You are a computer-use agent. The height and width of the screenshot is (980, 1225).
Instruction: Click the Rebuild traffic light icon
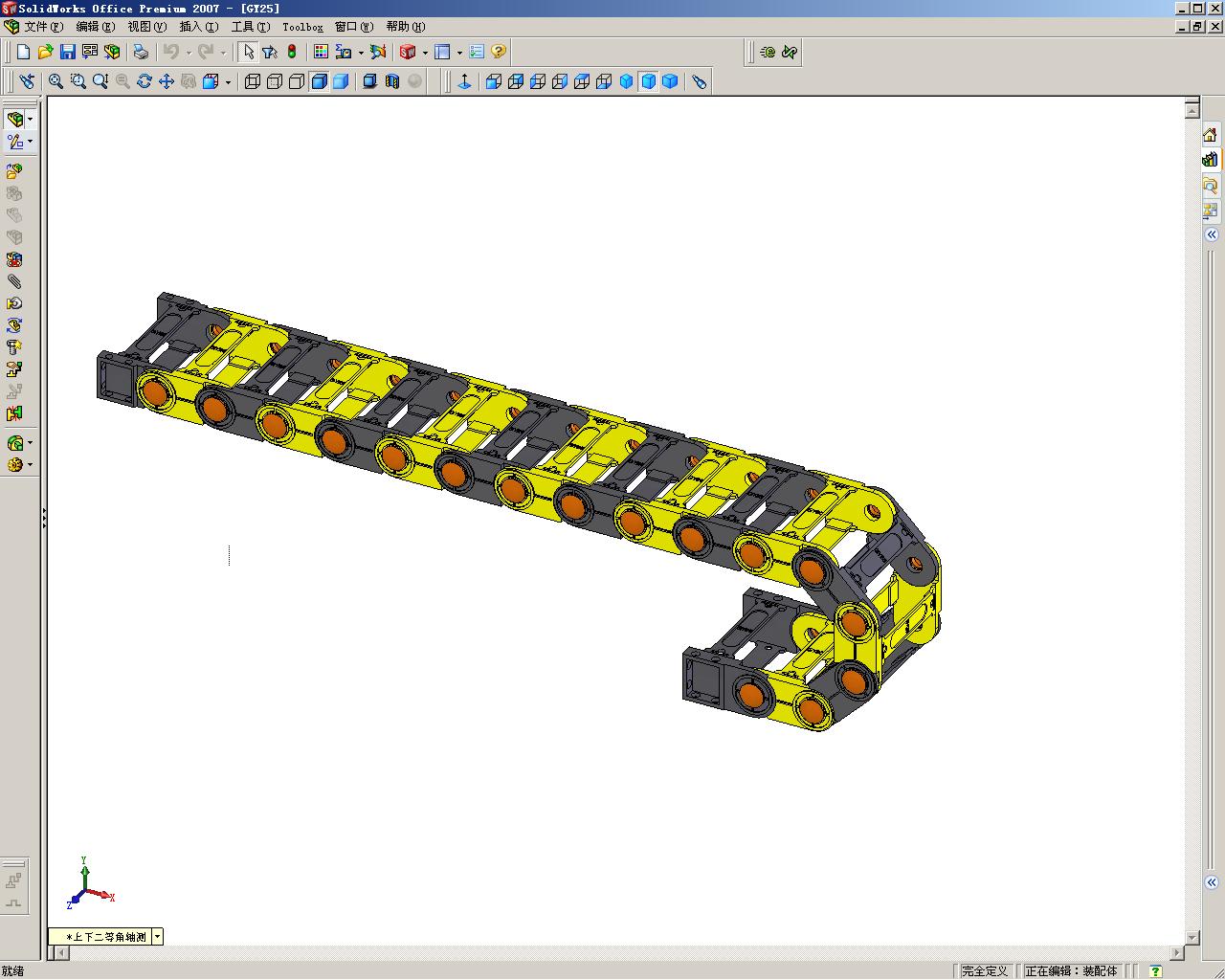pos(292,52)
